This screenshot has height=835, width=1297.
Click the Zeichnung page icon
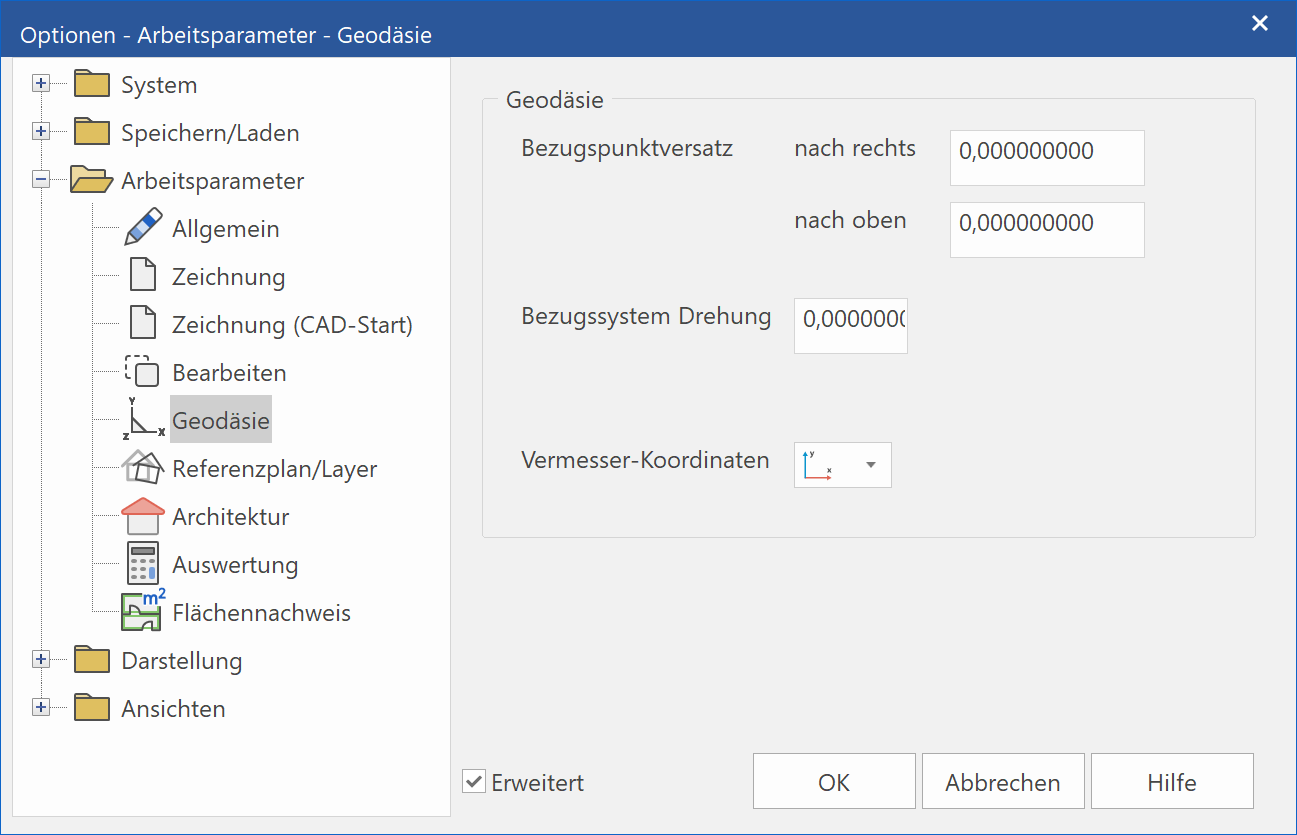point(144,276)
